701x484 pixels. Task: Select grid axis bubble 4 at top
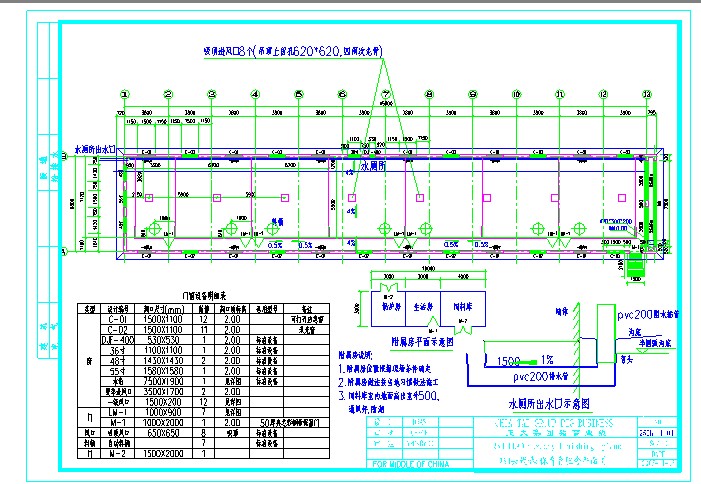255,94
